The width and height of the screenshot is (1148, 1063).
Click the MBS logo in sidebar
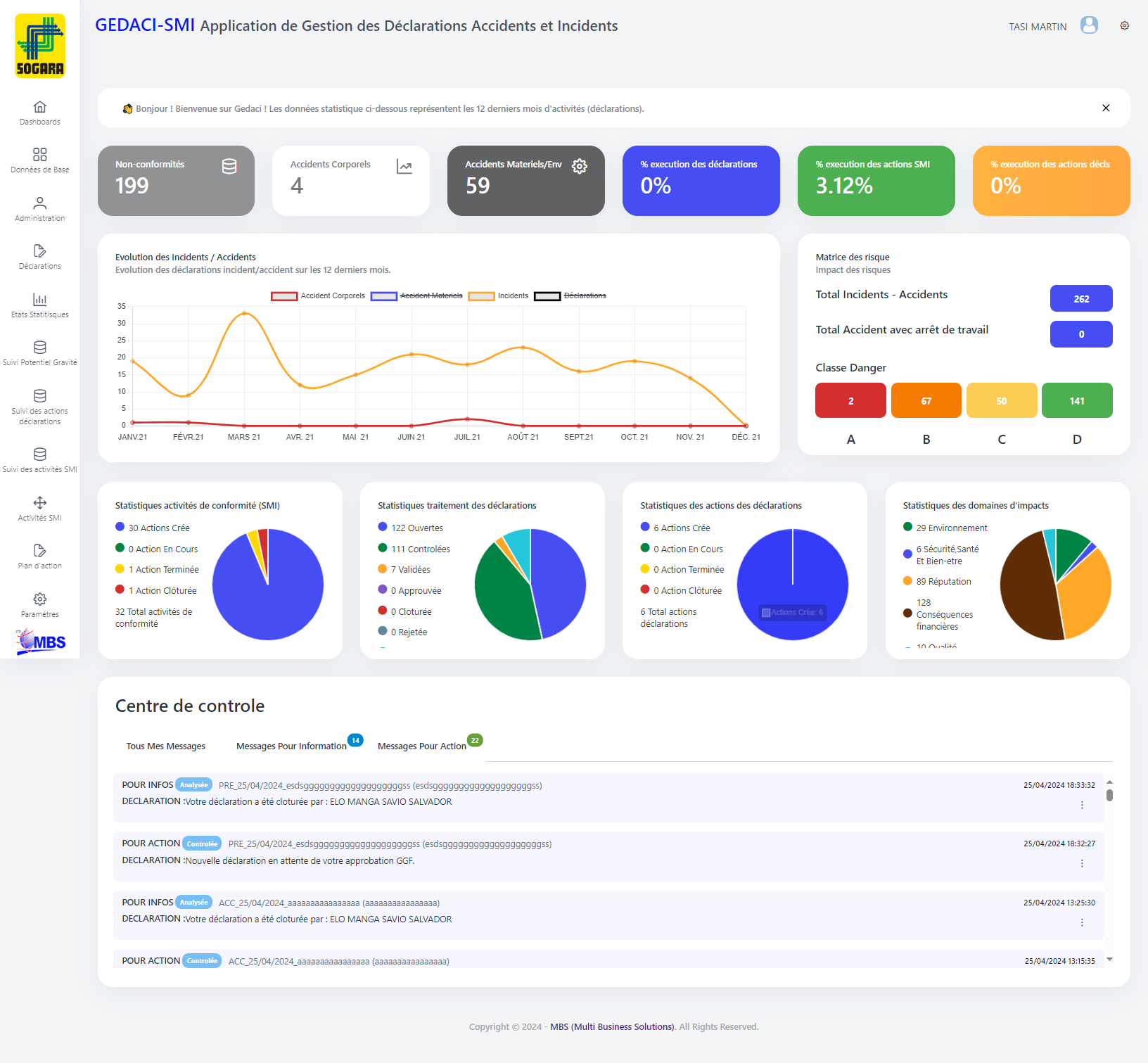click(40, 642)
